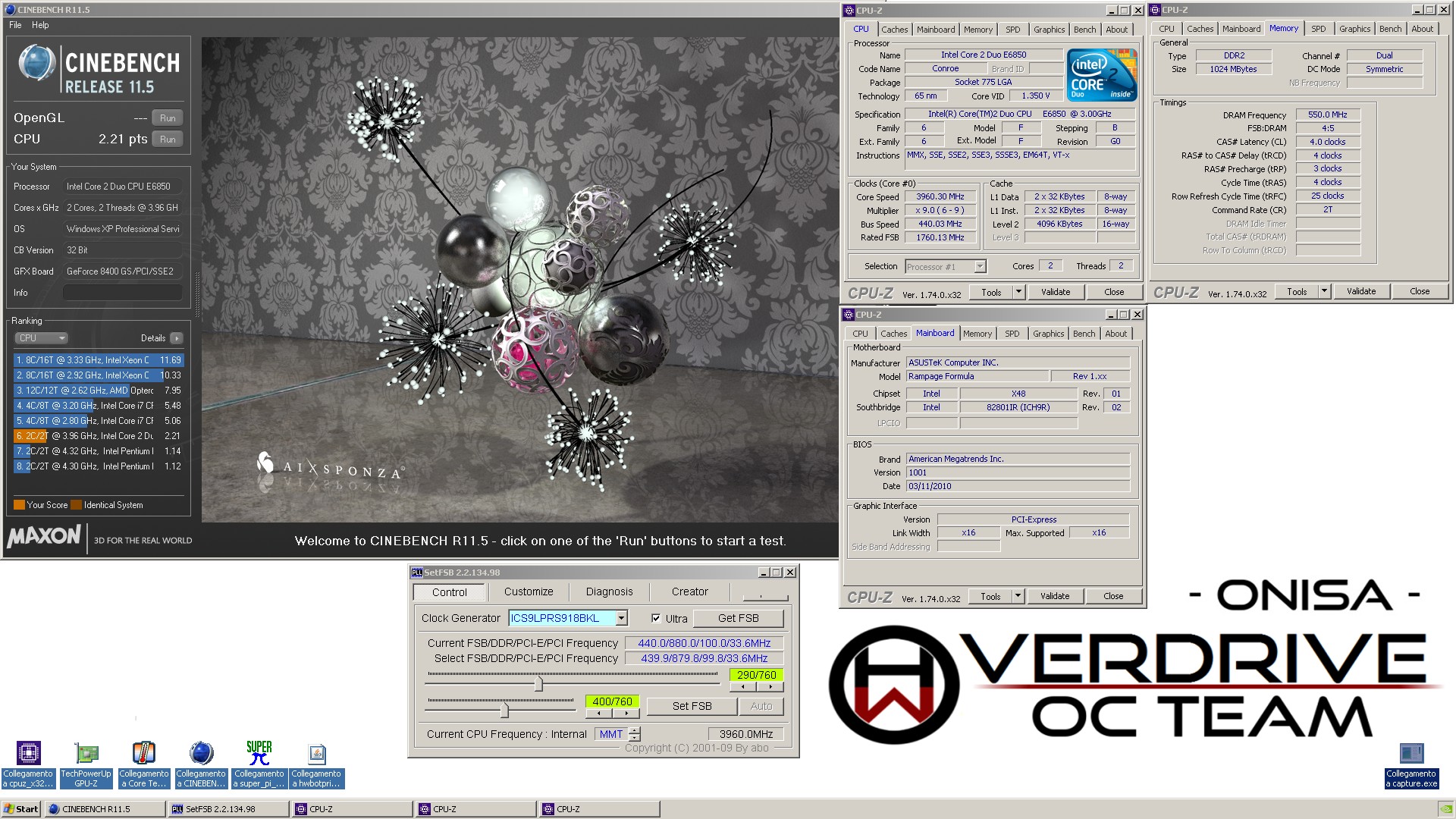Open the Creator tab in SetFSB
The width and height of the screenshot is (1456, 819).
point(689,591)
